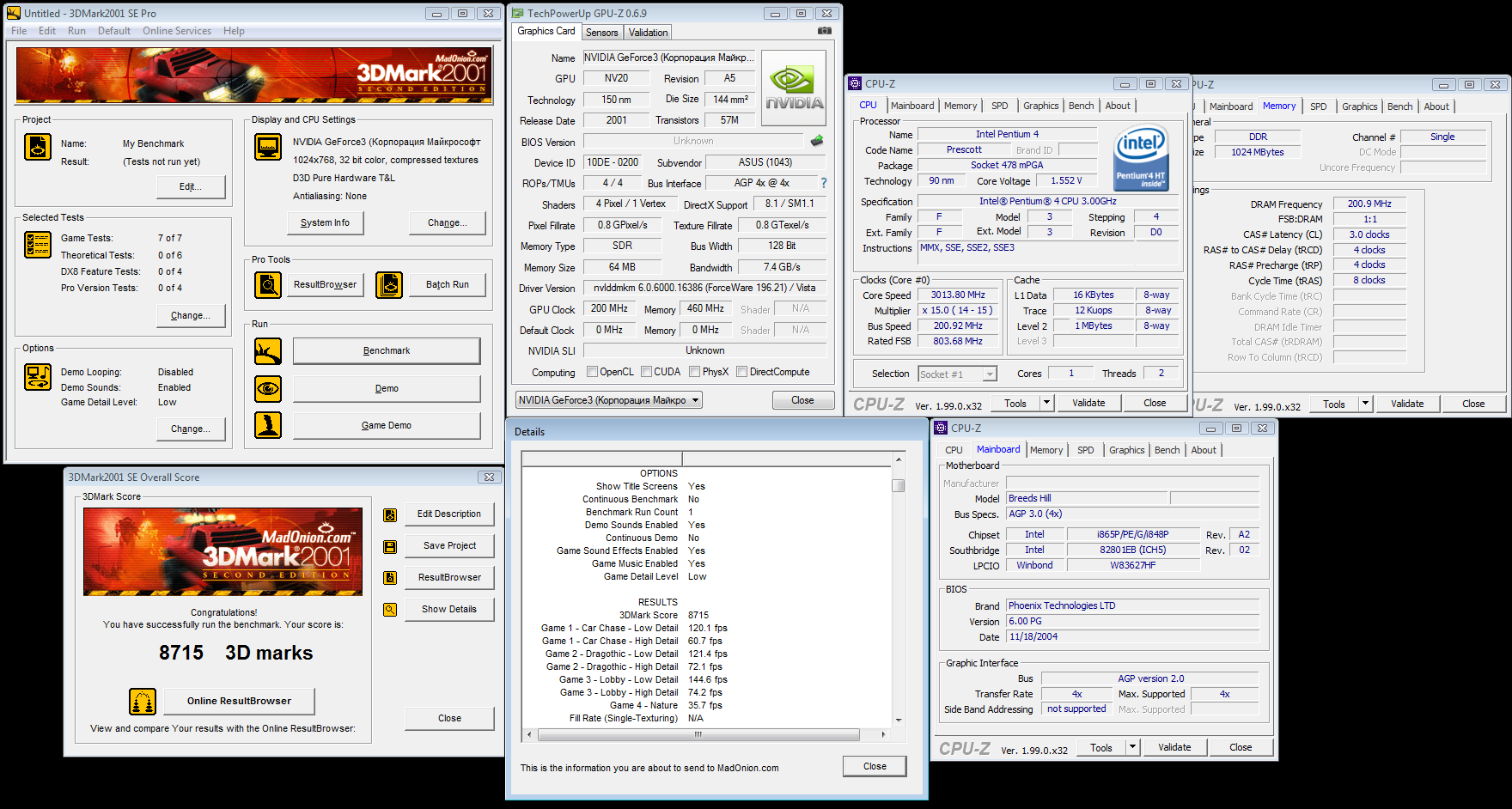Click the Selected Tests checklist icon

coord(38,245)
